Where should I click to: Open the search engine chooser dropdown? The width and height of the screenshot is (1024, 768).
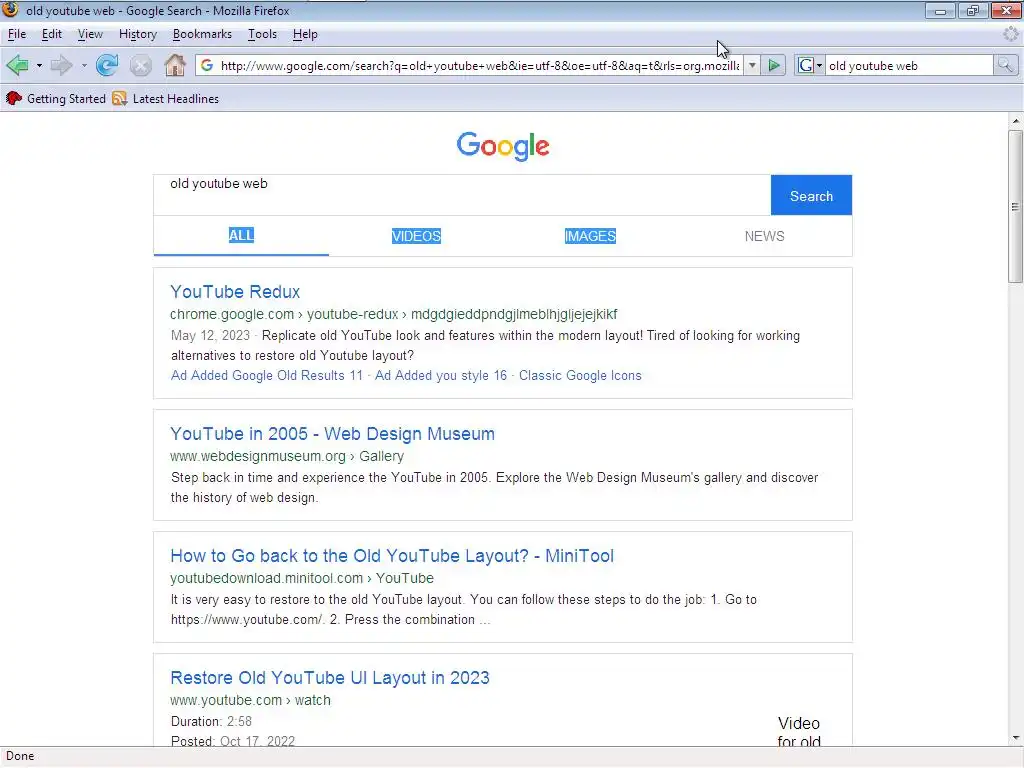[820, 66]
